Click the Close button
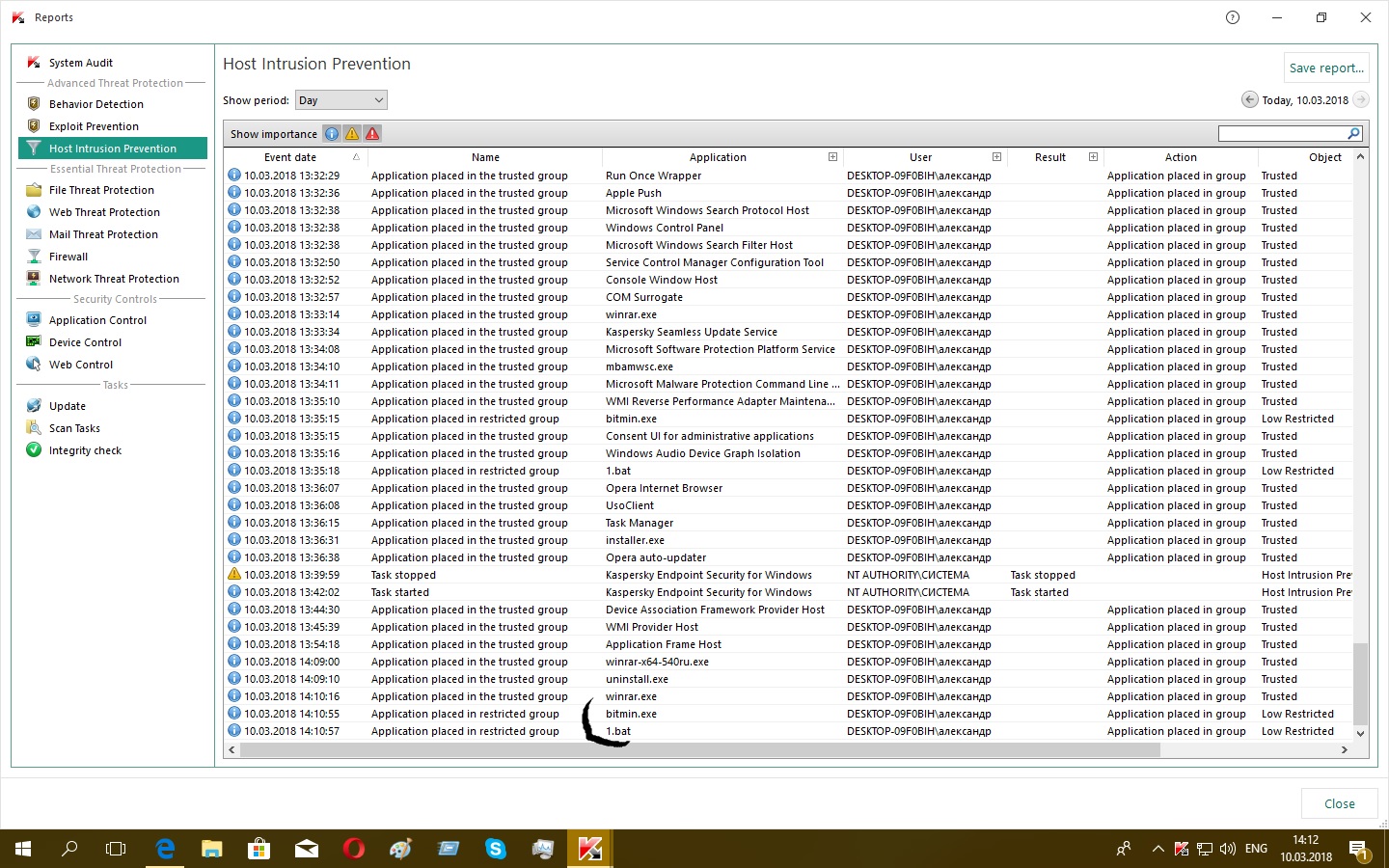This screenshot has height=868, width=1389. [1339, 803]
